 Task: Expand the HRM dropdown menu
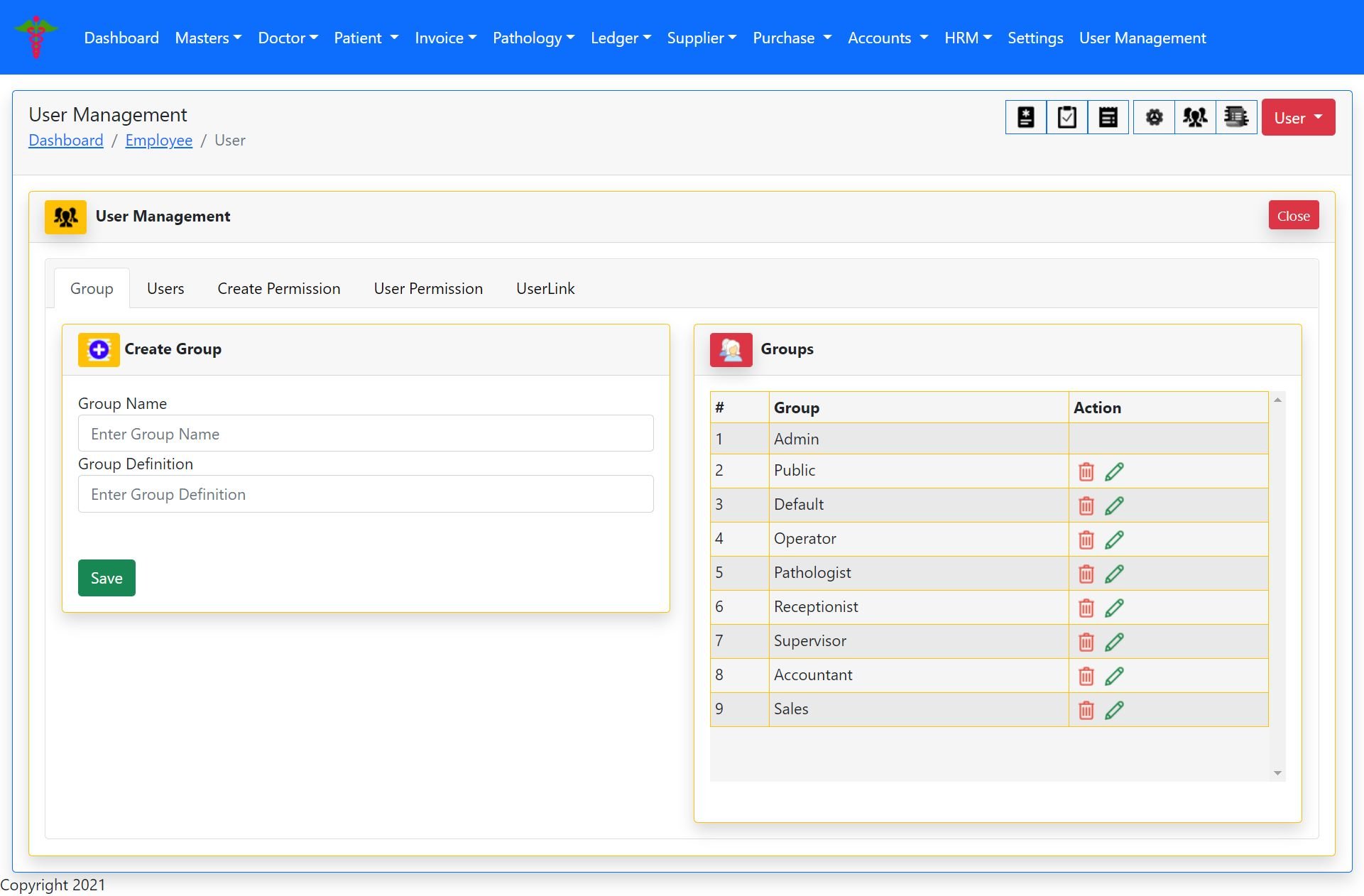[x=967, y=38]
